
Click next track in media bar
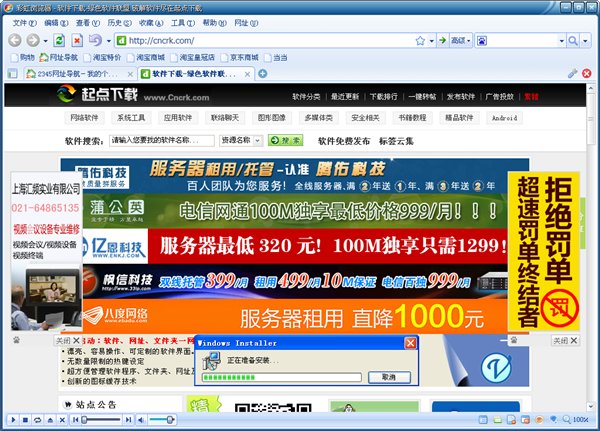(x=129, y=420)
